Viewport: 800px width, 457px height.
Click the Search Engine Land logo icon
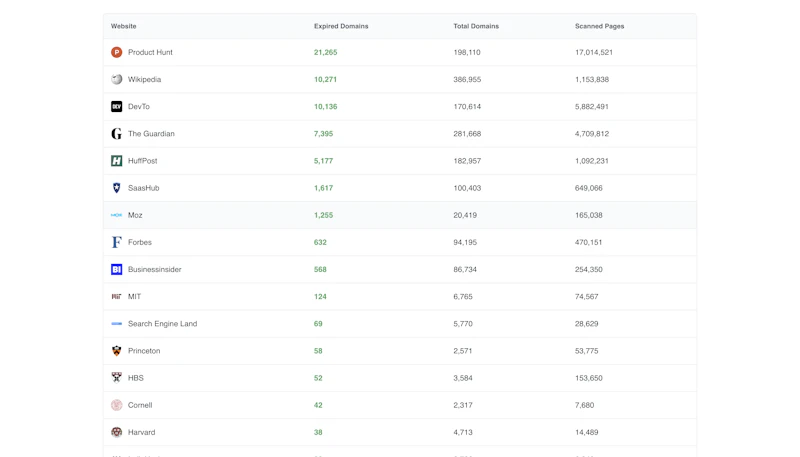click(x=116, y=323)
